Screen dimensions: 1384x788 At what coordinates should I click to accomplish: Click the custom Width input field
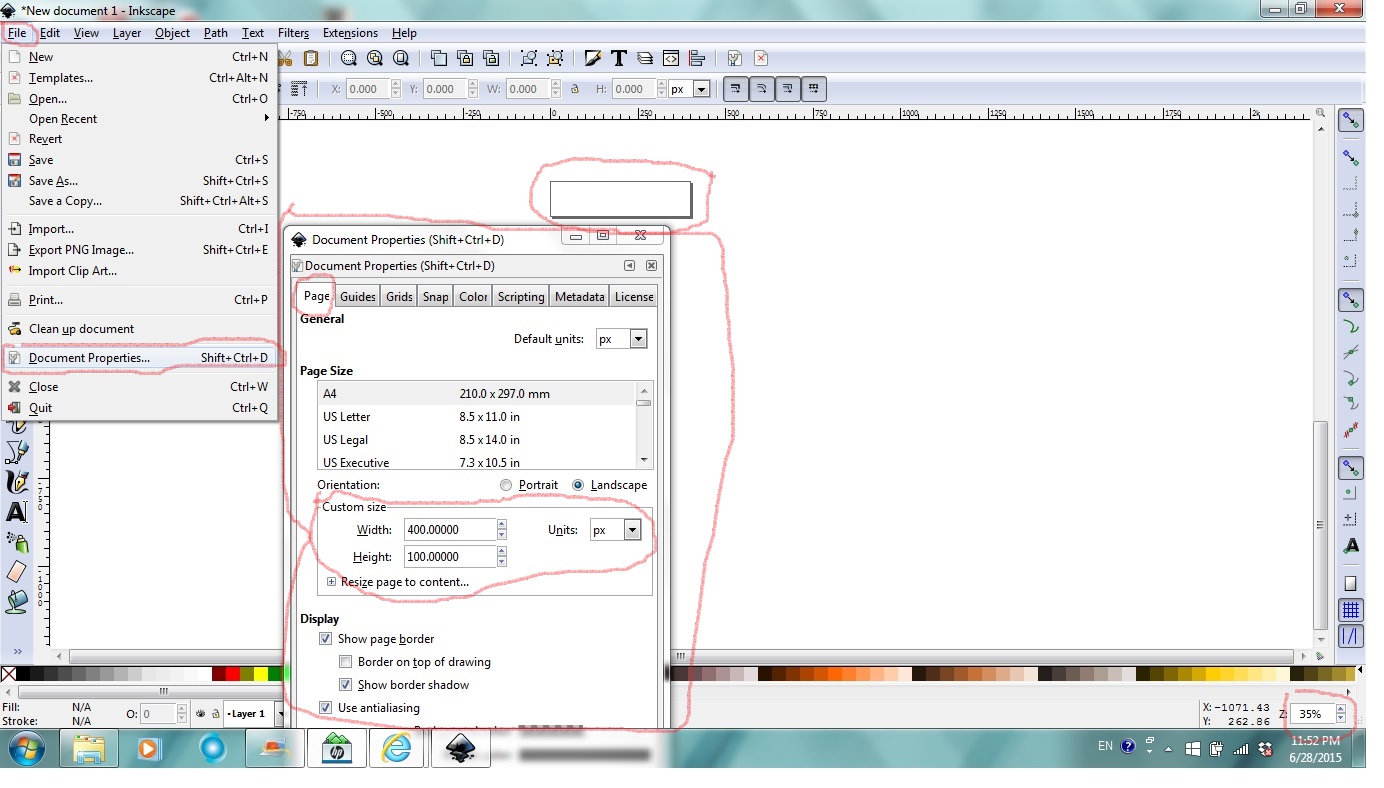[x=450, y=530]
